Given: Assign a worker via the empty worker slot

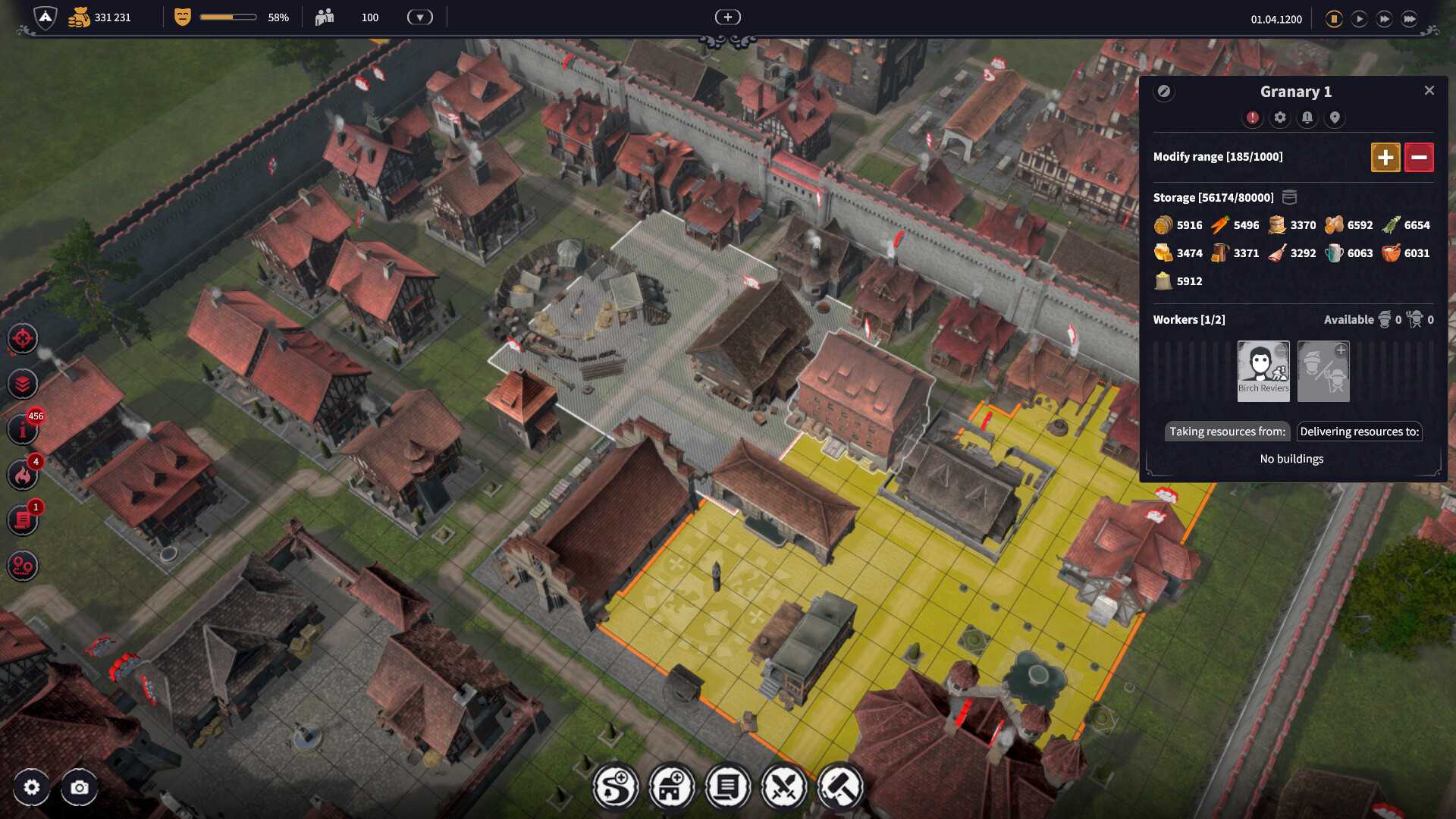Looking at the screenshot, I should coord(1324,371).
